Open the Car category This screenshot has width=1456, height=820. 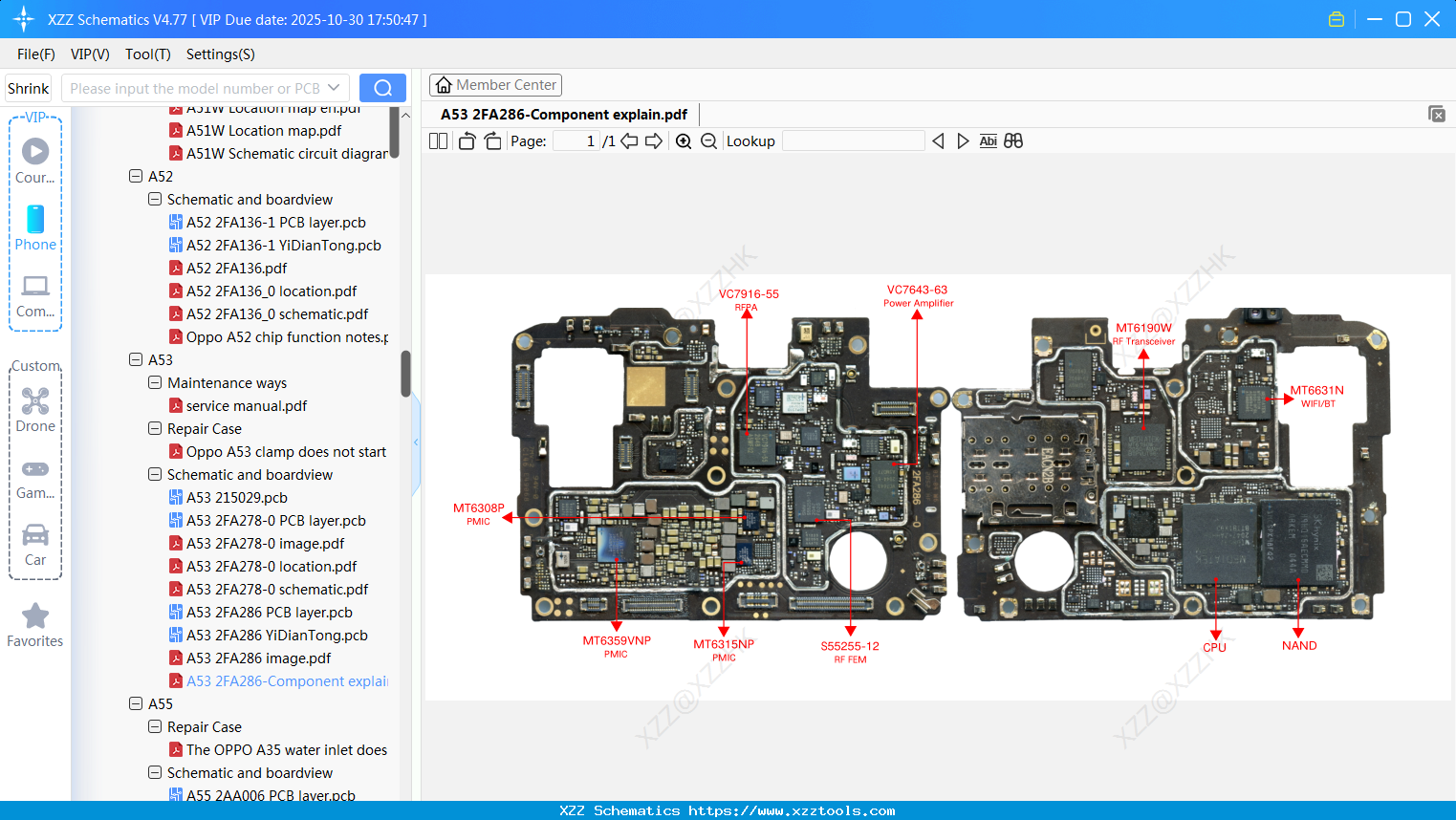tap(35, 545)
